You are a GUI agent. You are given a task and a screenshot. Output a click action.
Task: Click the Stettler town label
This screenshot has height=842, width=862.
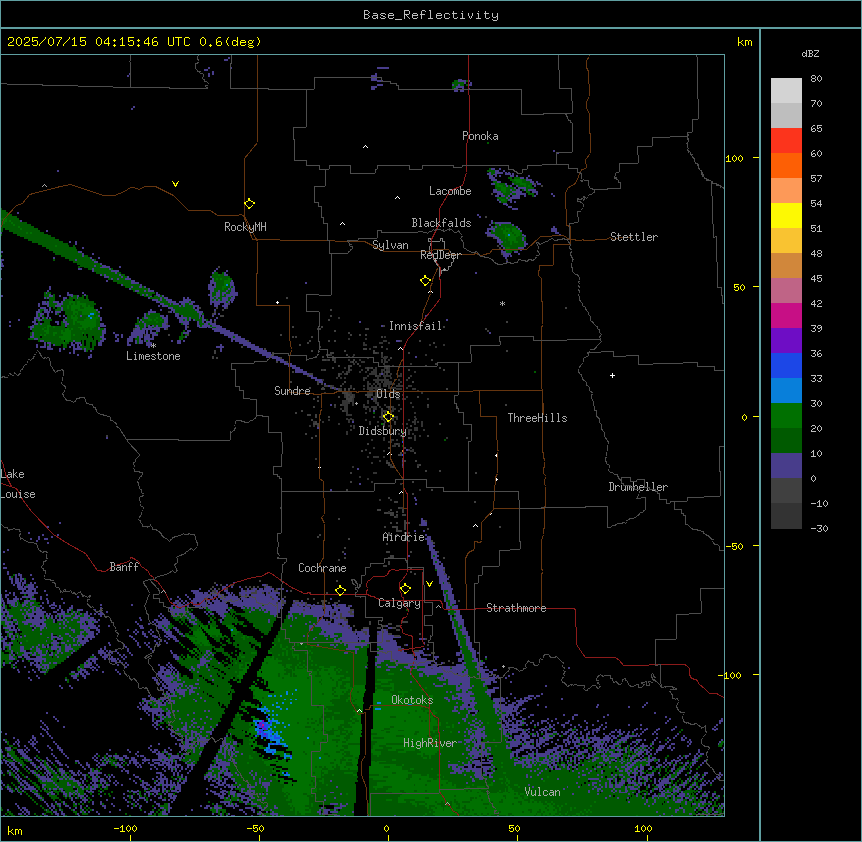[x=634, y=237]
